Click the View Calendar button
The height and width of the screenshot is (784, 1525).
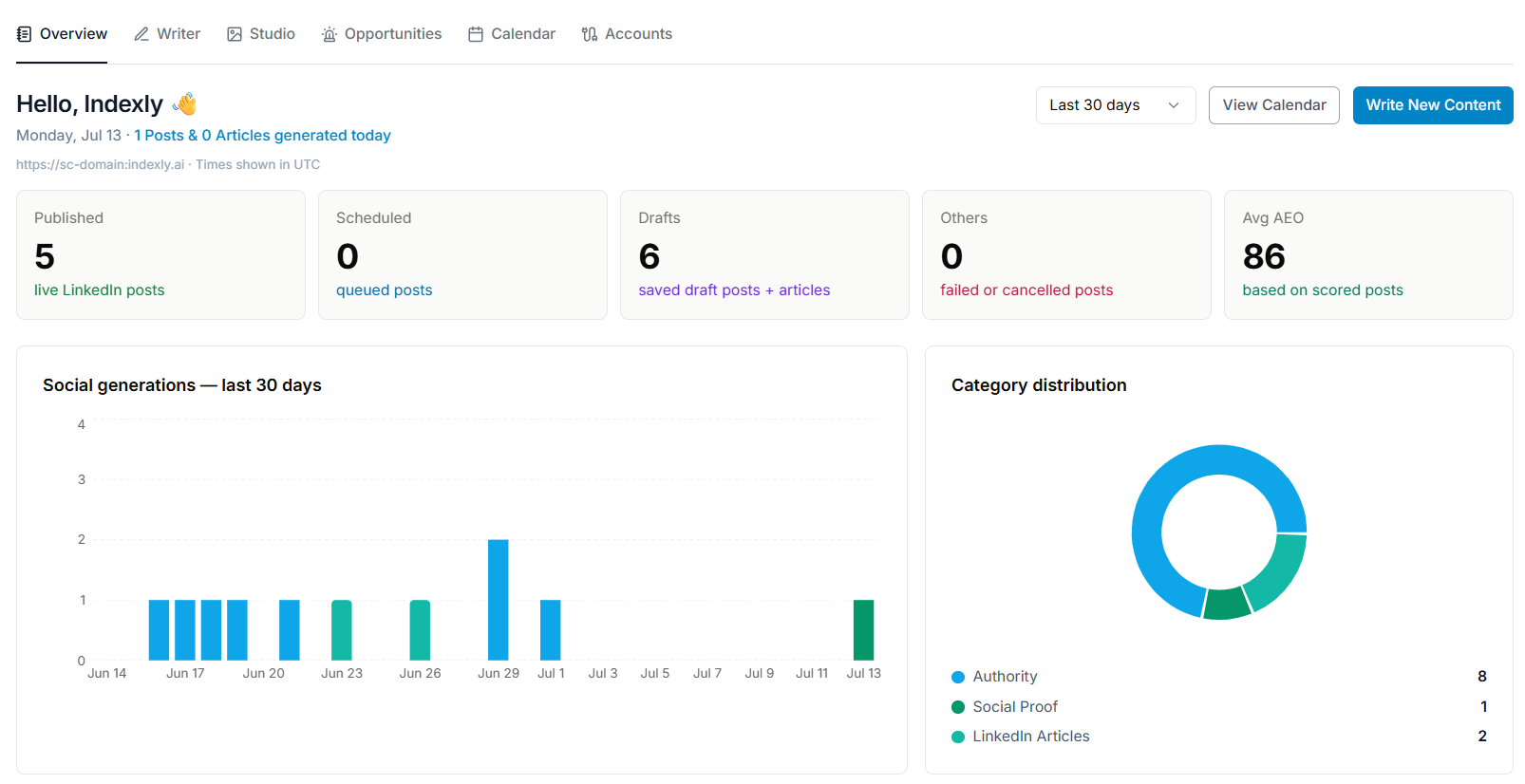1274,105
